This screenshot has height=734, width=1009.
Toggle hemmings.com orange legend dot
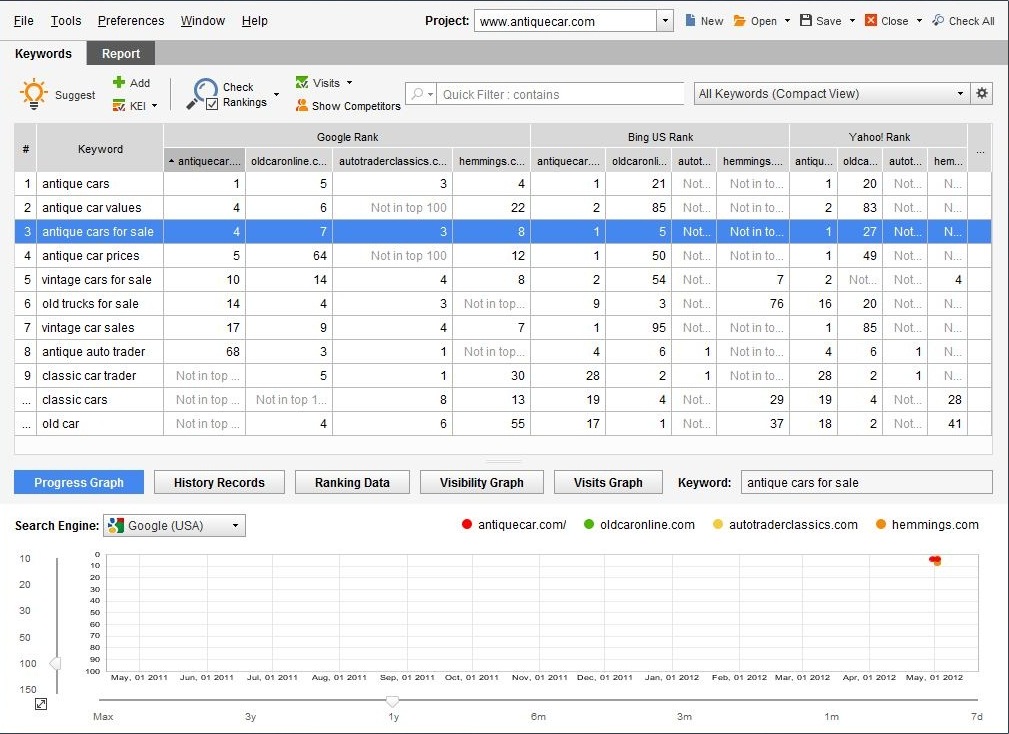(x=881, y=524)
